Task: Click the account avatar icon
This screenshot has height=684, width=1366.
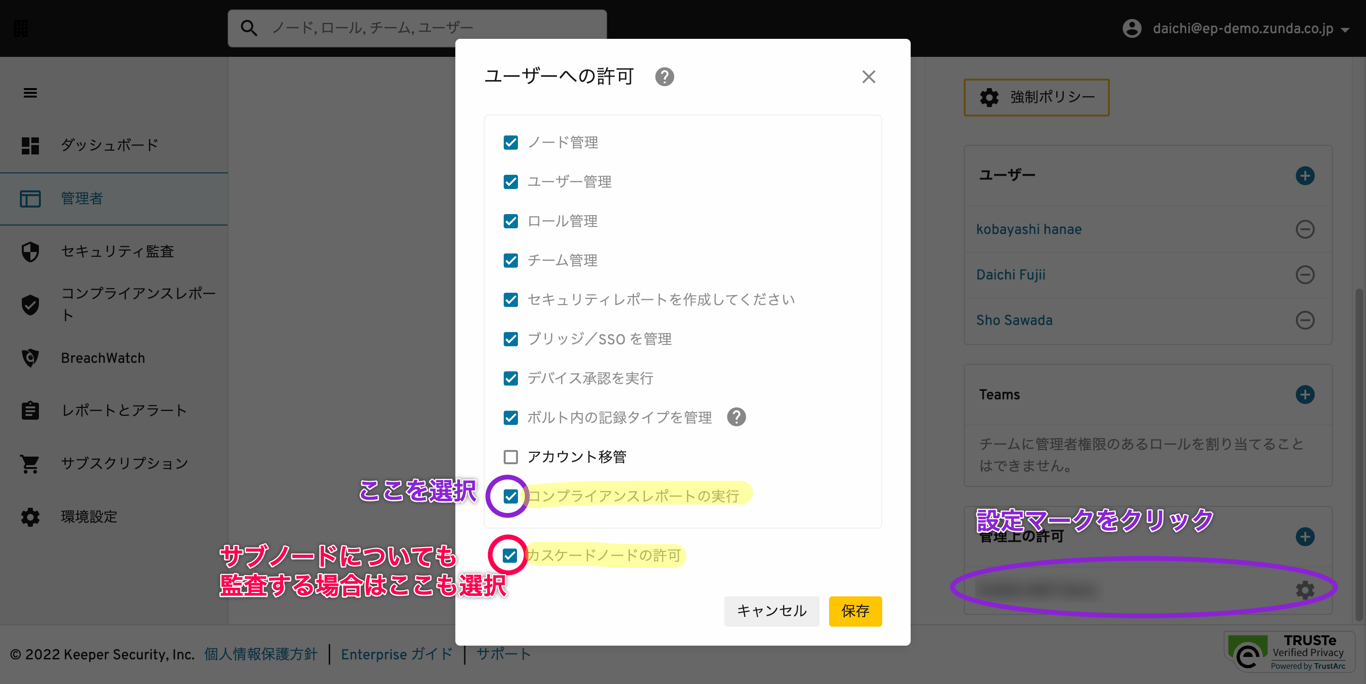Action: tap(1132, 29)
